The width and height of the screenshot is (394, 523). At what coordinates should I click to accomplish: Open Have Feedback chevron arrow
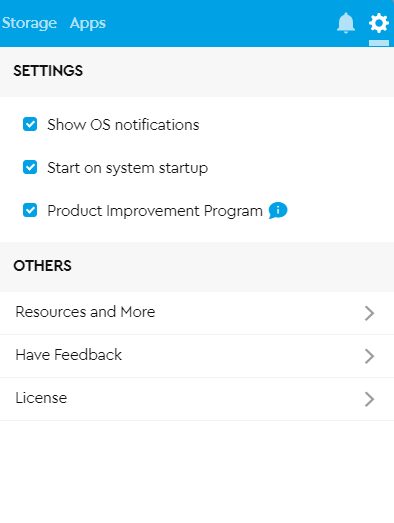click(x=369, y=356)
